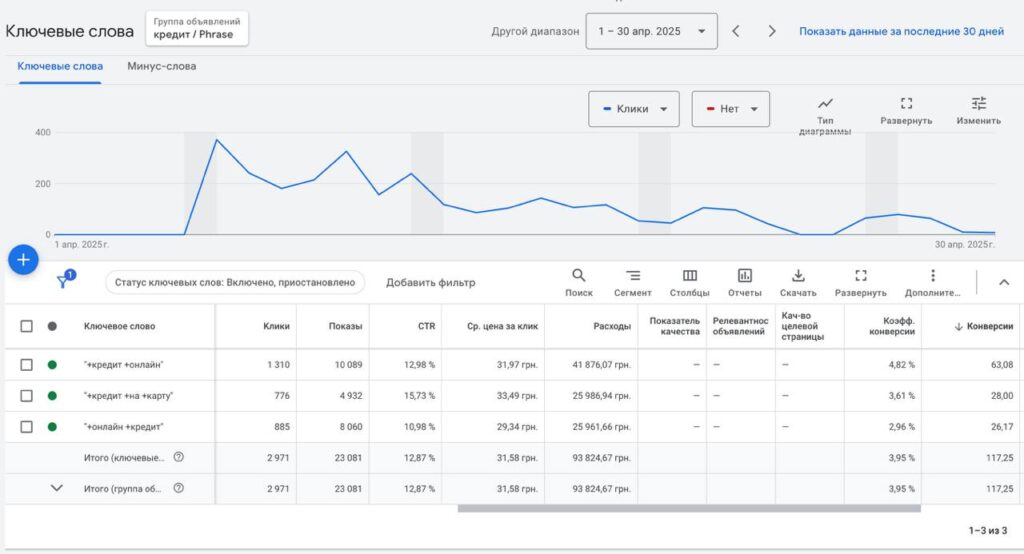The image size is (1024, 554).
Task: Toggle the select-all checkbox in table header
Action: 27,326
